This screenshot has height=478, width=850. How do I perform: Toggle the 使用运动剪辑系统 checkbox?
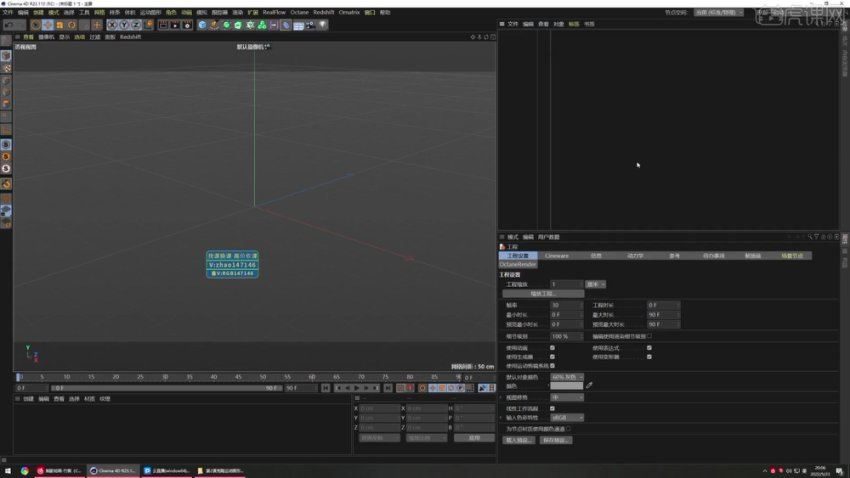tap(552, 366)
